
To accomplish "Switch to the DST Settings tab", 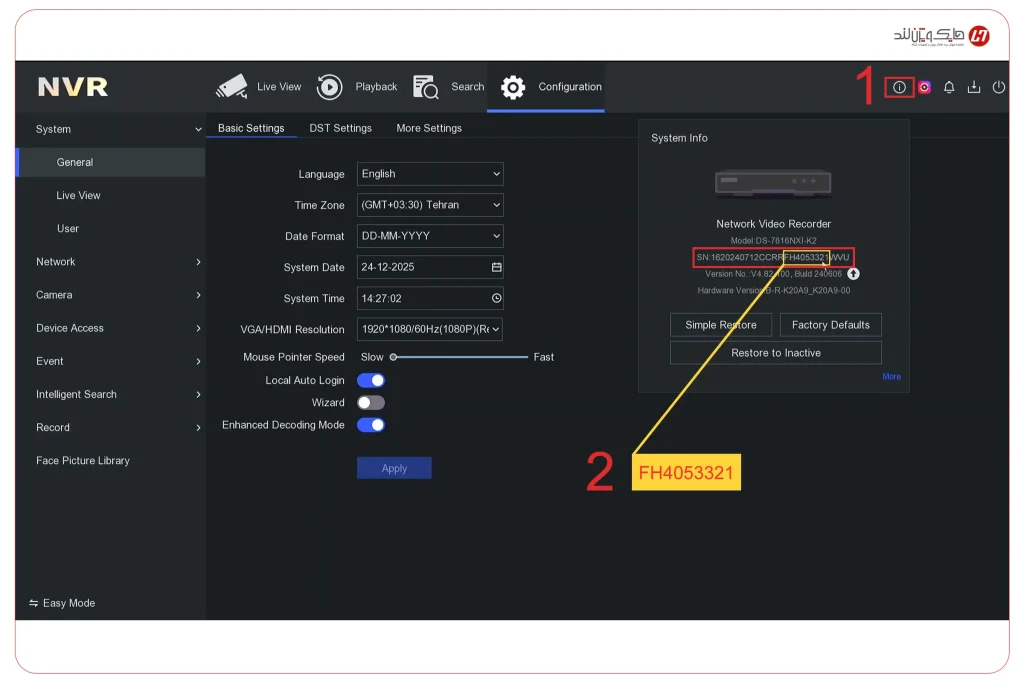I will click(340, 128).
